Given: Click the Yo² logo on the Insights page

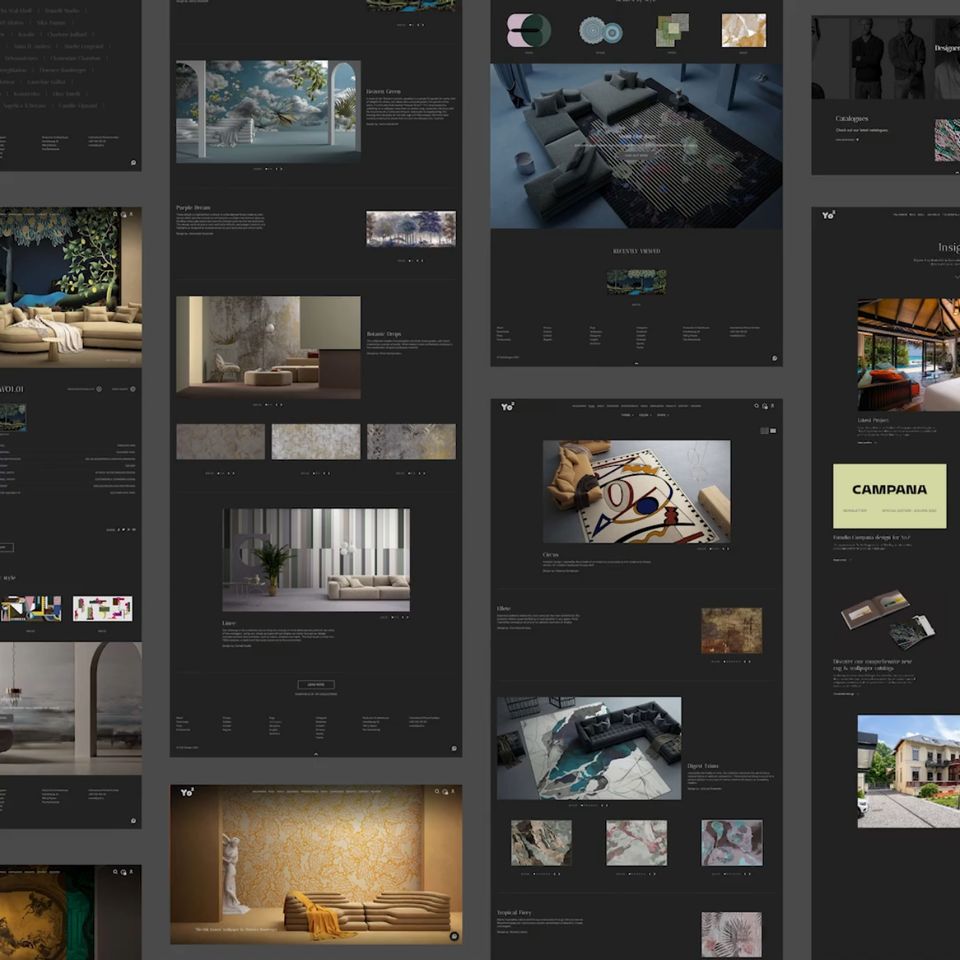Looking at the screenshot, I should 828,214.
